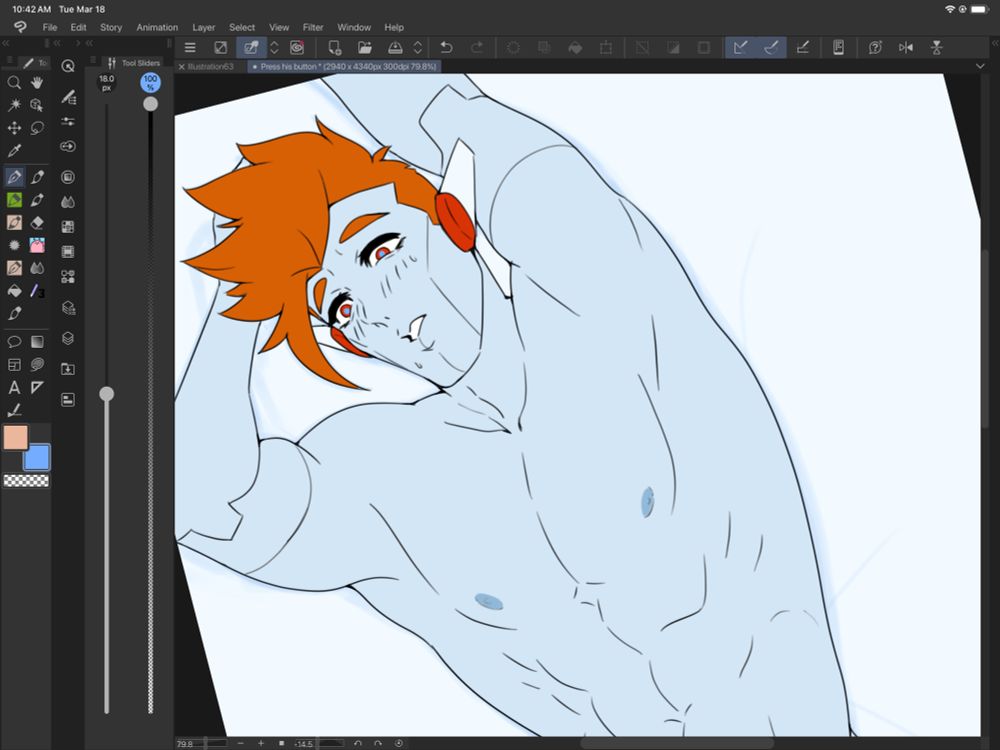Click the zoom in plus button

tap(261, 744)
